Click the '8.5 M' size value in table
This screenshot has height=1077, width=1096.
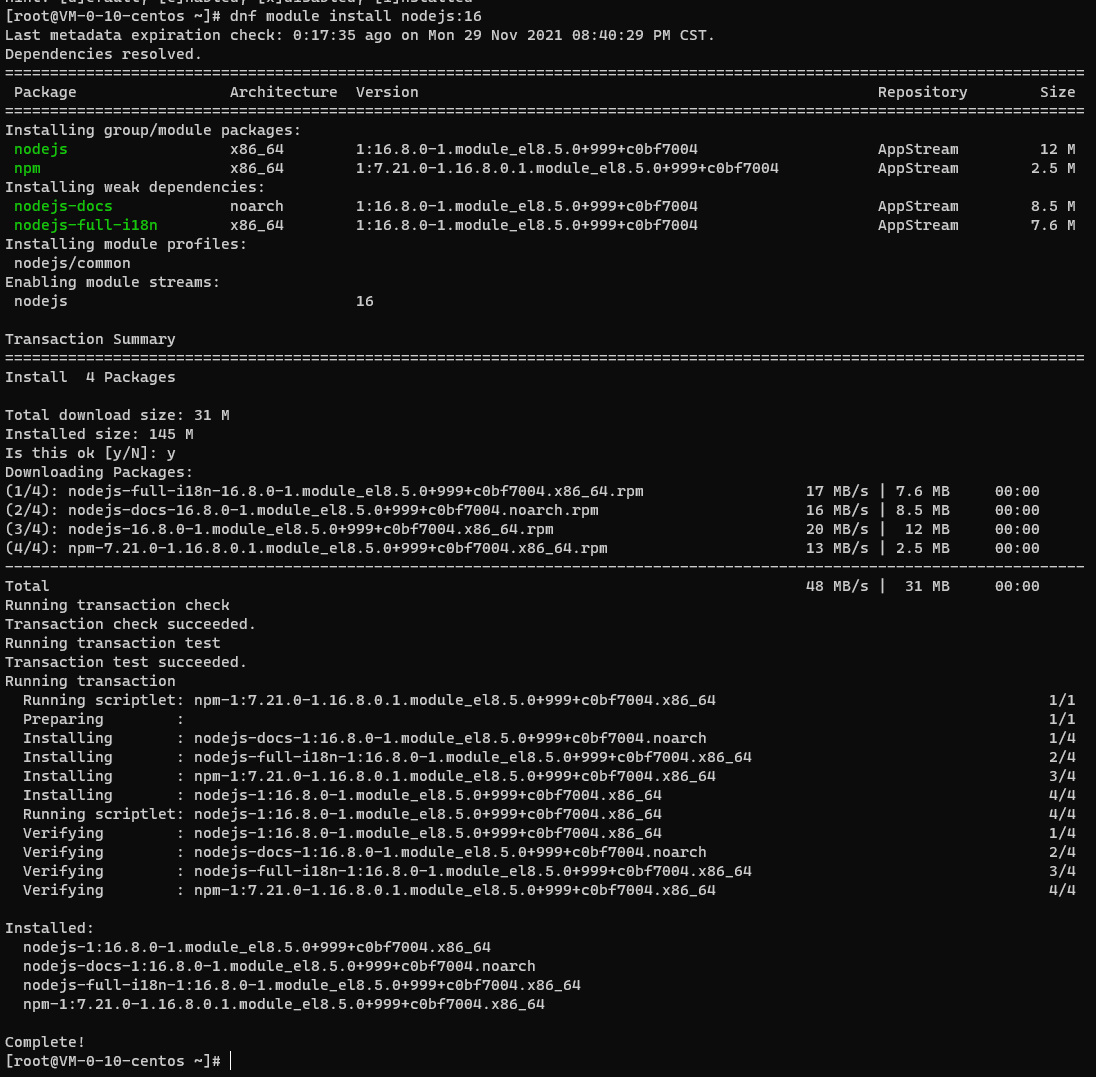point(1053,206)
